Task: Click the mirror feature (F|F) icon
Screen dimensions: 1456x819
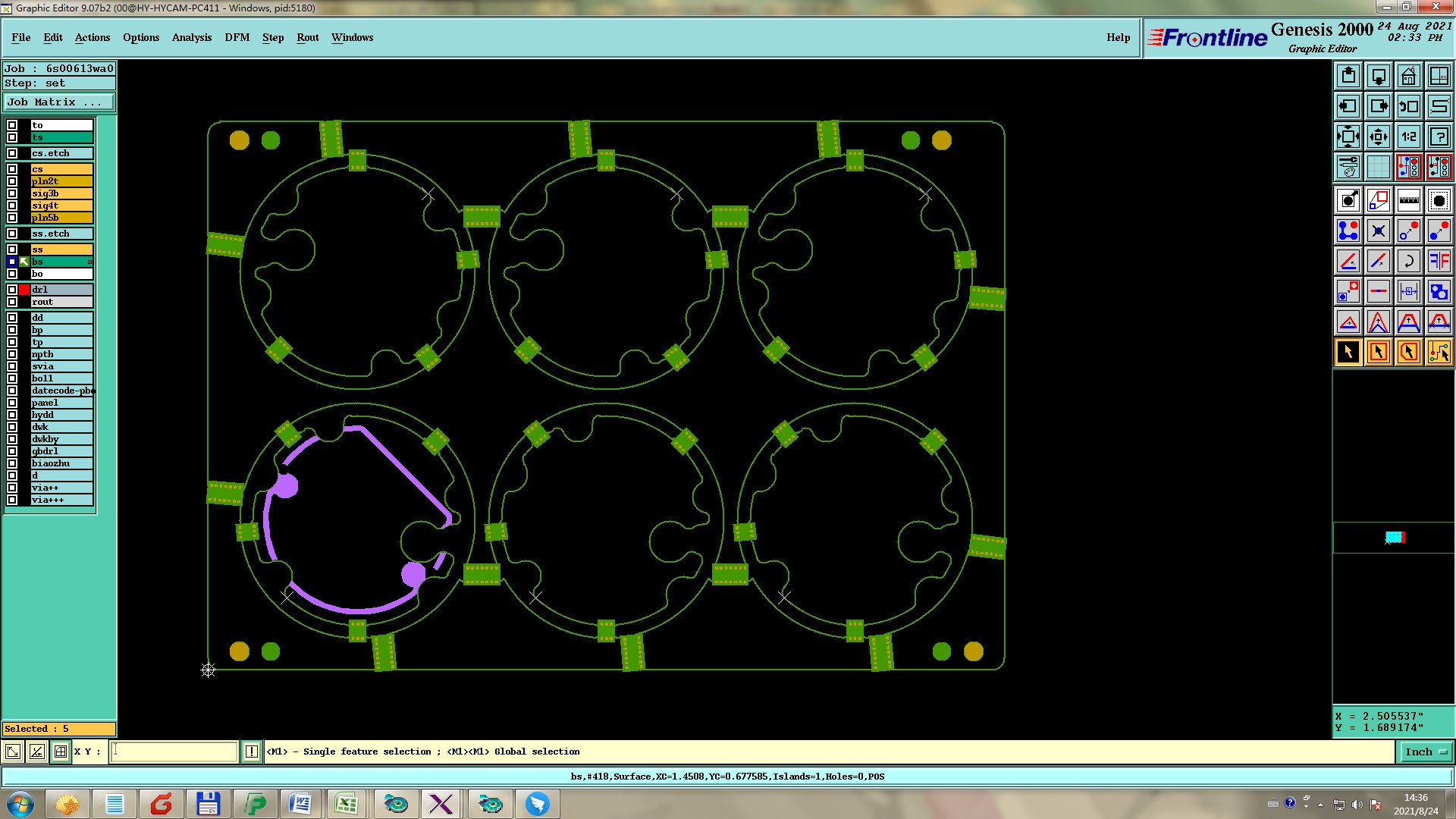Action: click(1439, 261)
